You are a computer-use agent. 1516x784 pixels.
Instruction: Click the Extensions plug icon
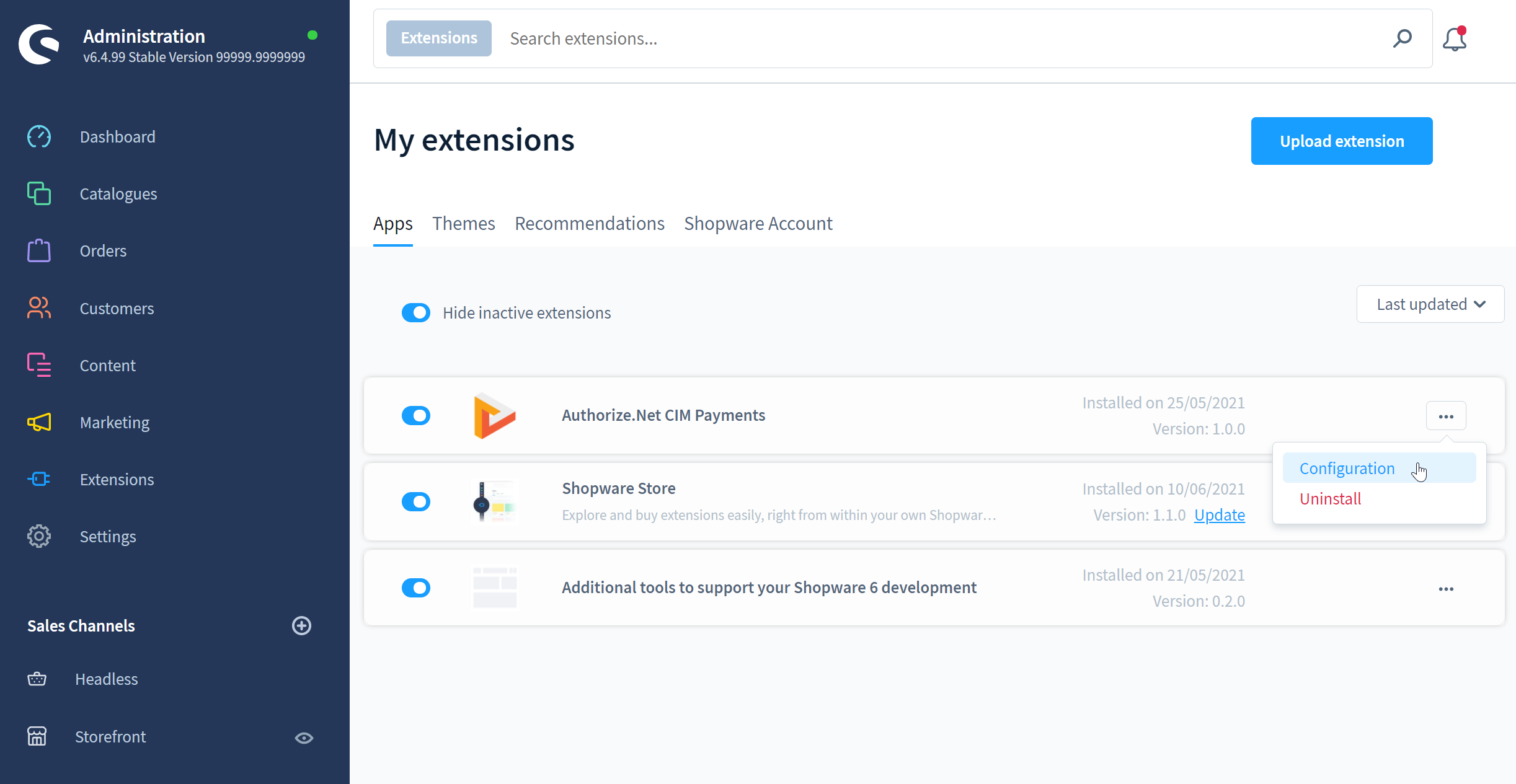coord(39,479)
